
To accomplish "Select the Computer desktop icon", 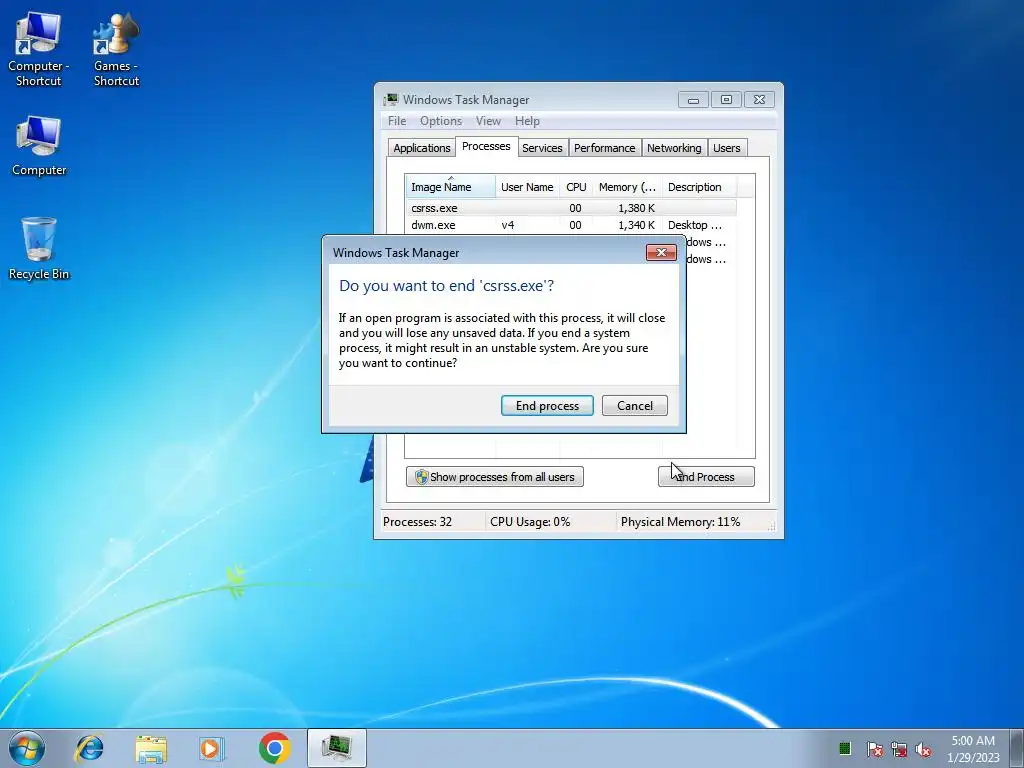I will click(x=39, y=146).
